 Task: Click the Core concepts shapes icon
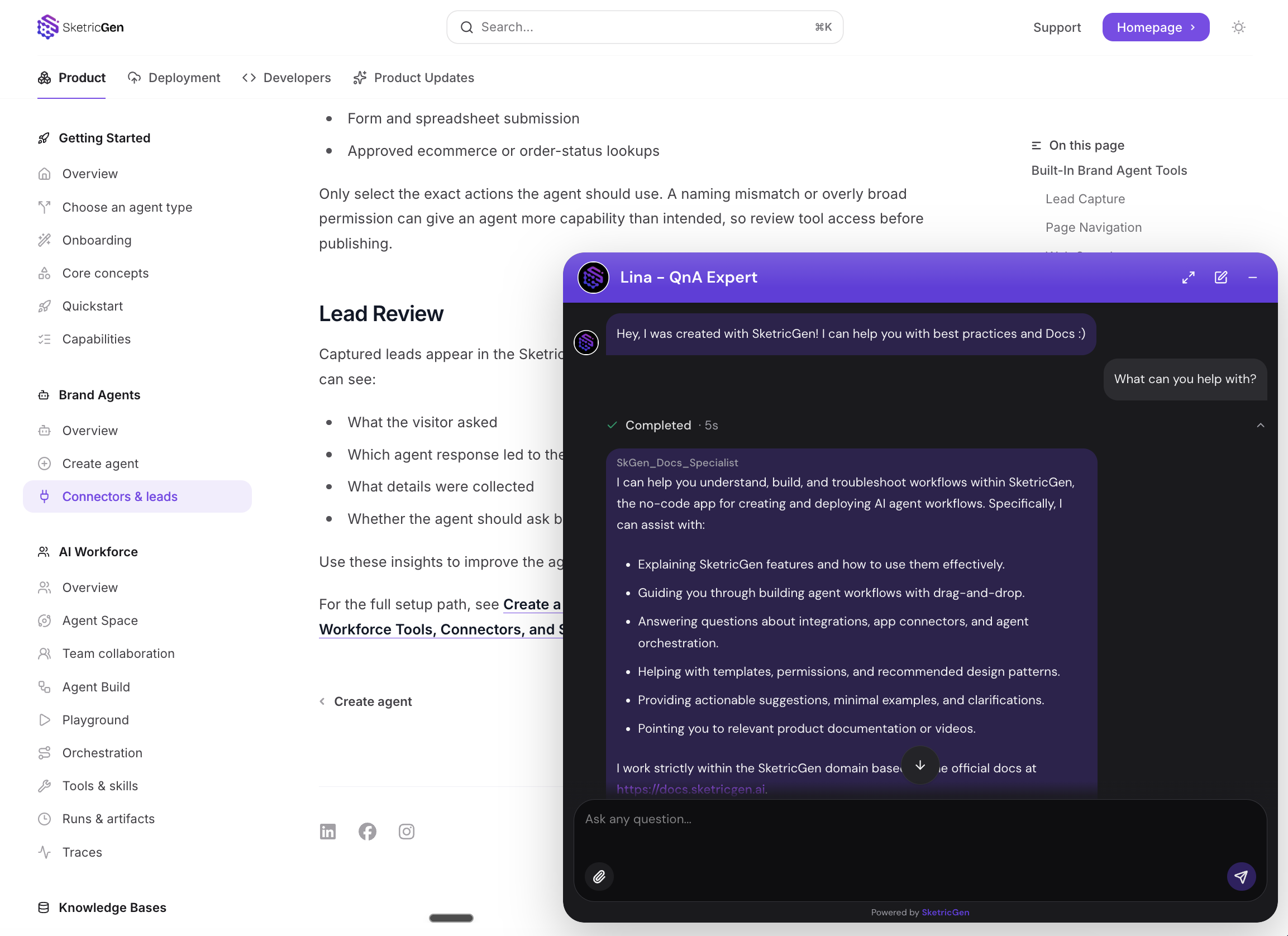[44, 273]
